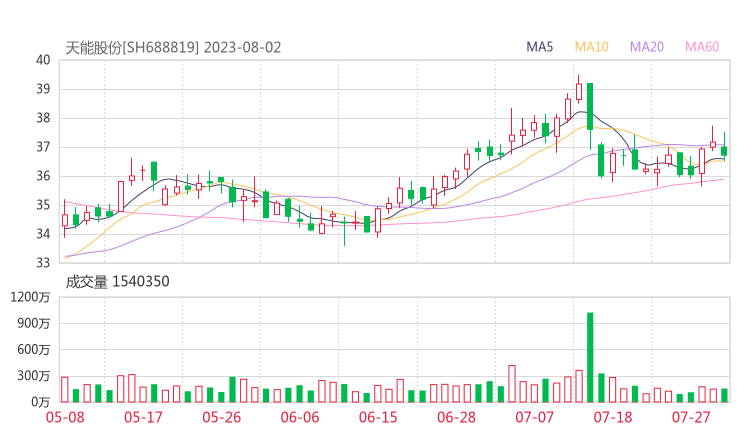
Task: Click the 成交量 1540350 volume label
Action: (x=117, y=282)
